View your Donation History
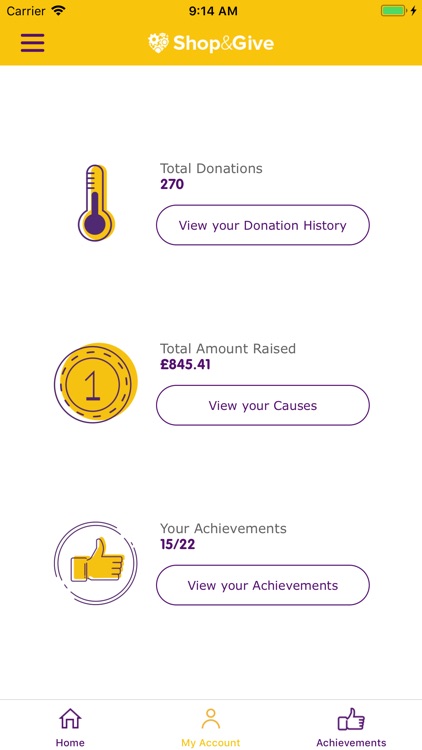422x750 pixels. [263, 225]
